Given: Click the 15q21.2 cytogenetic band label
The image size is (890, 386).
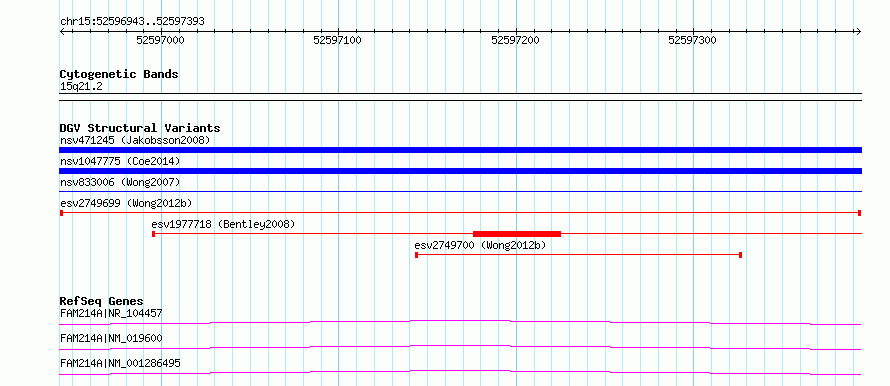Looking at the screenshot, I should (81, 87).
